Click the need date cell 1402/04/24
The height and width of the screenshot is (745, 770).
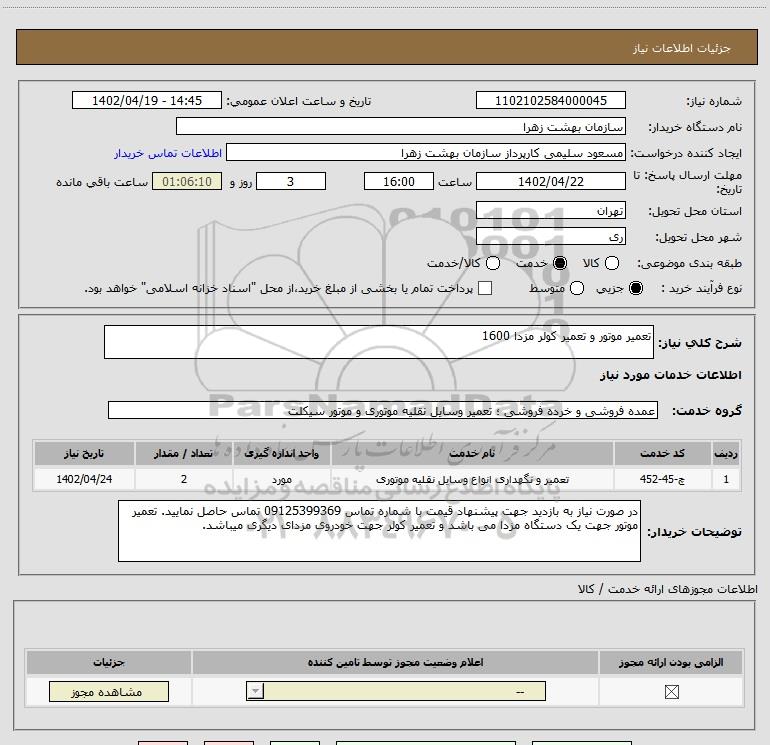(x=84, y=479)
